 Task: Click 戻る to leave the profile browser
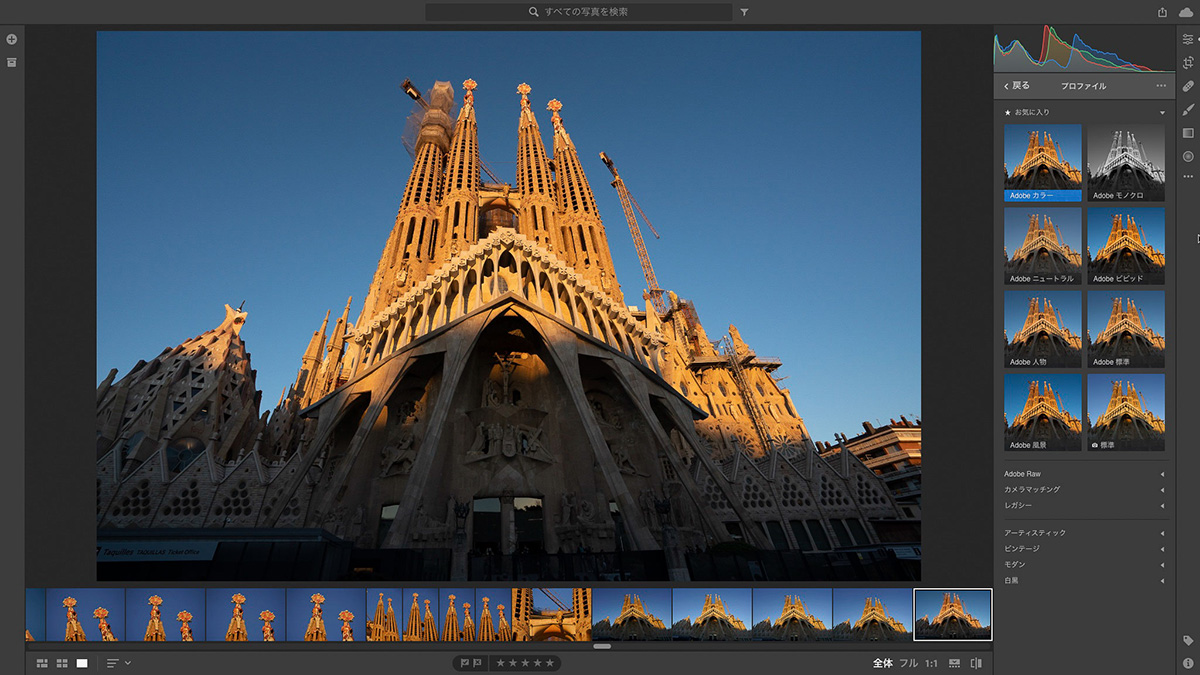point(1017,86)
